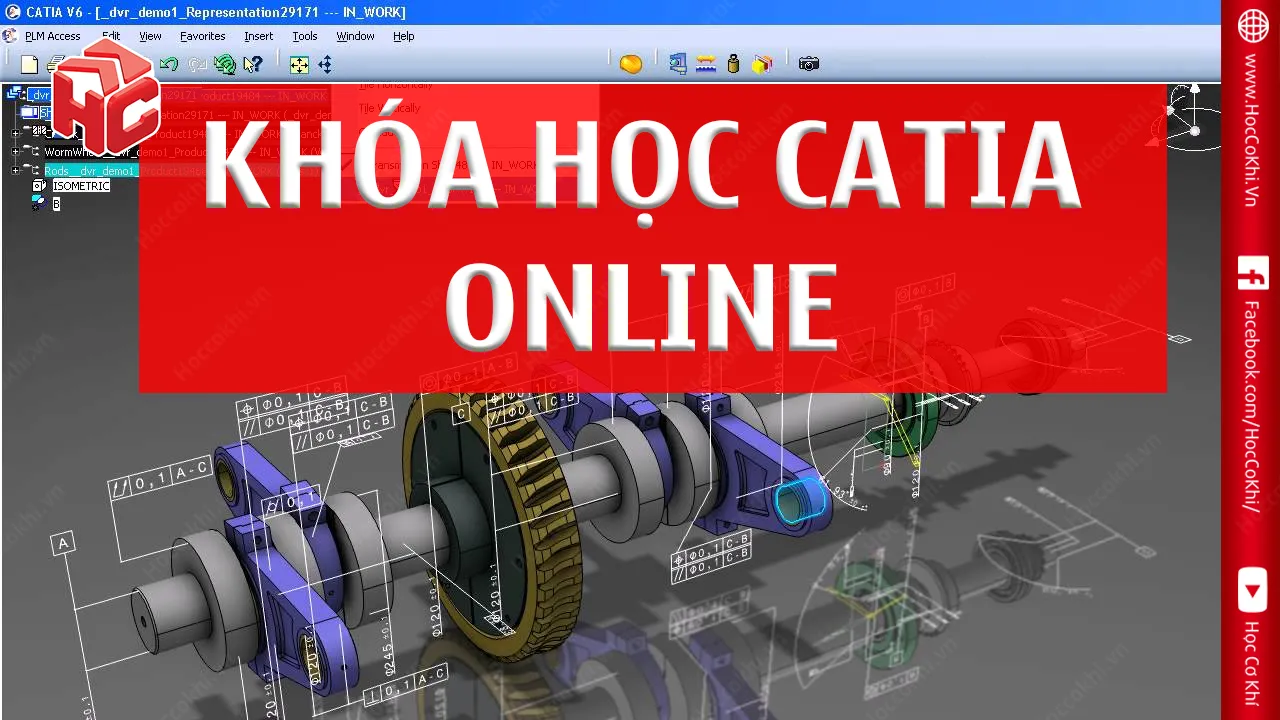
Task: Select the _dvr root node in the tree
Action: tap(40, 95)
